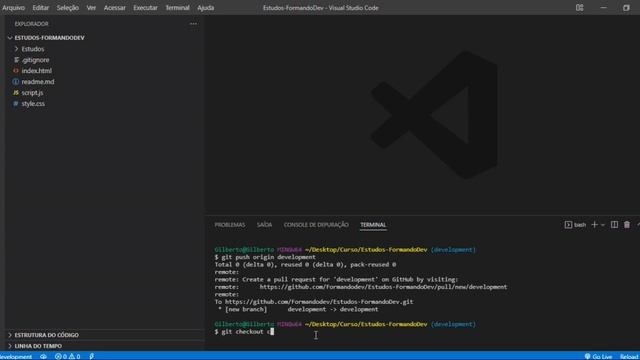640x360 pixels.
Task: Click the GitHub pull request URL in terminal
Action: coord(383,287)
